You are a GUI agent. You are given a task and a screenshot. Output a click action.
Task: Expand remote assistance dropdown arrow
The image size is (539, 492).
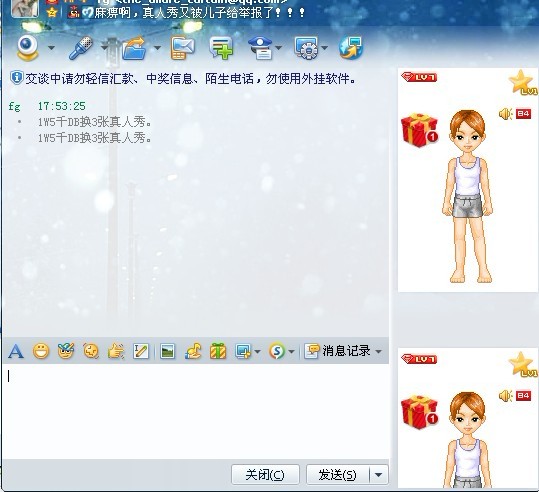point(324,48)
